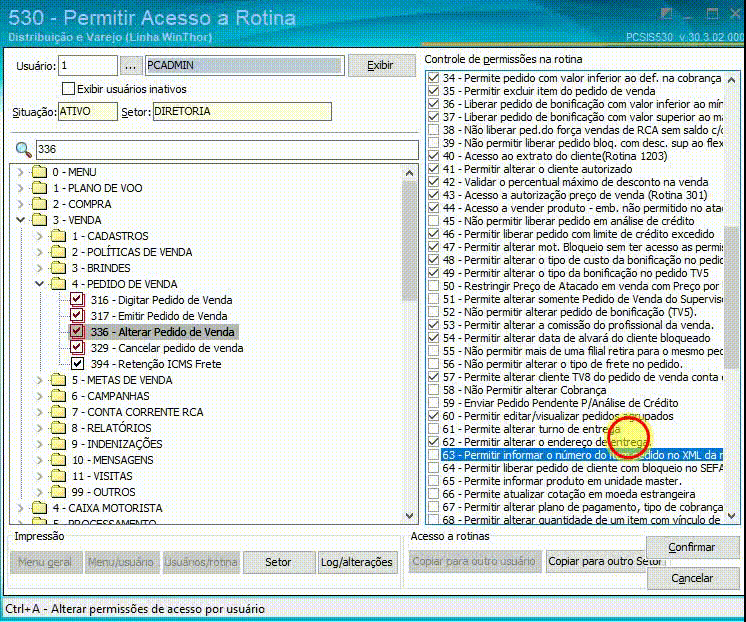Expand the 1 - PLANO DE VOO node
746x622 pixels.
[x=20, y=188]
